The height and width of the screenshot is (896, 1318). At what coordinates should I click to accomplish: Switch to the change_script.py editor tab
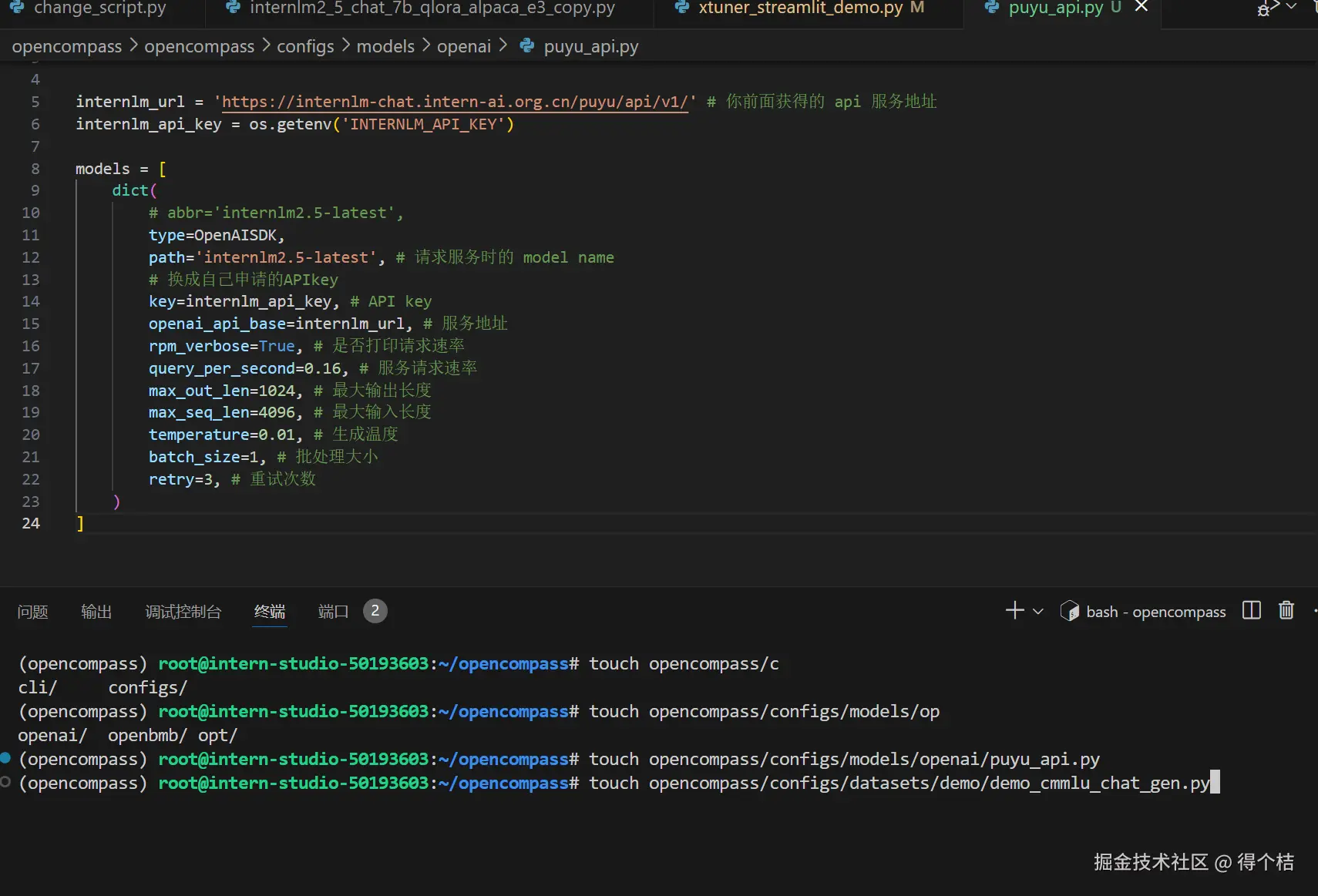[99, 8]
